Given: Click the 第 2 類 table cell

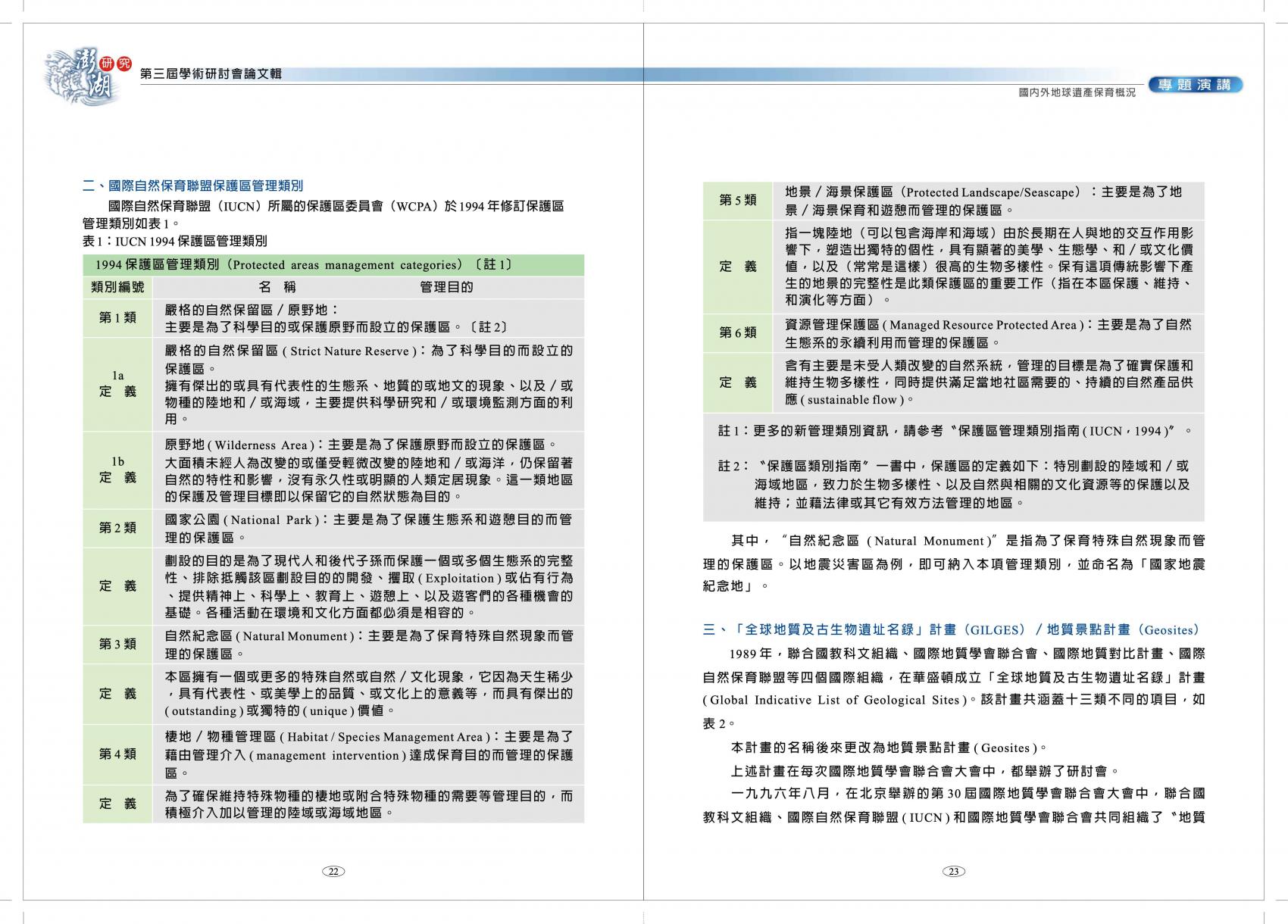Looking at the screenshot, I should click(117, 528).
